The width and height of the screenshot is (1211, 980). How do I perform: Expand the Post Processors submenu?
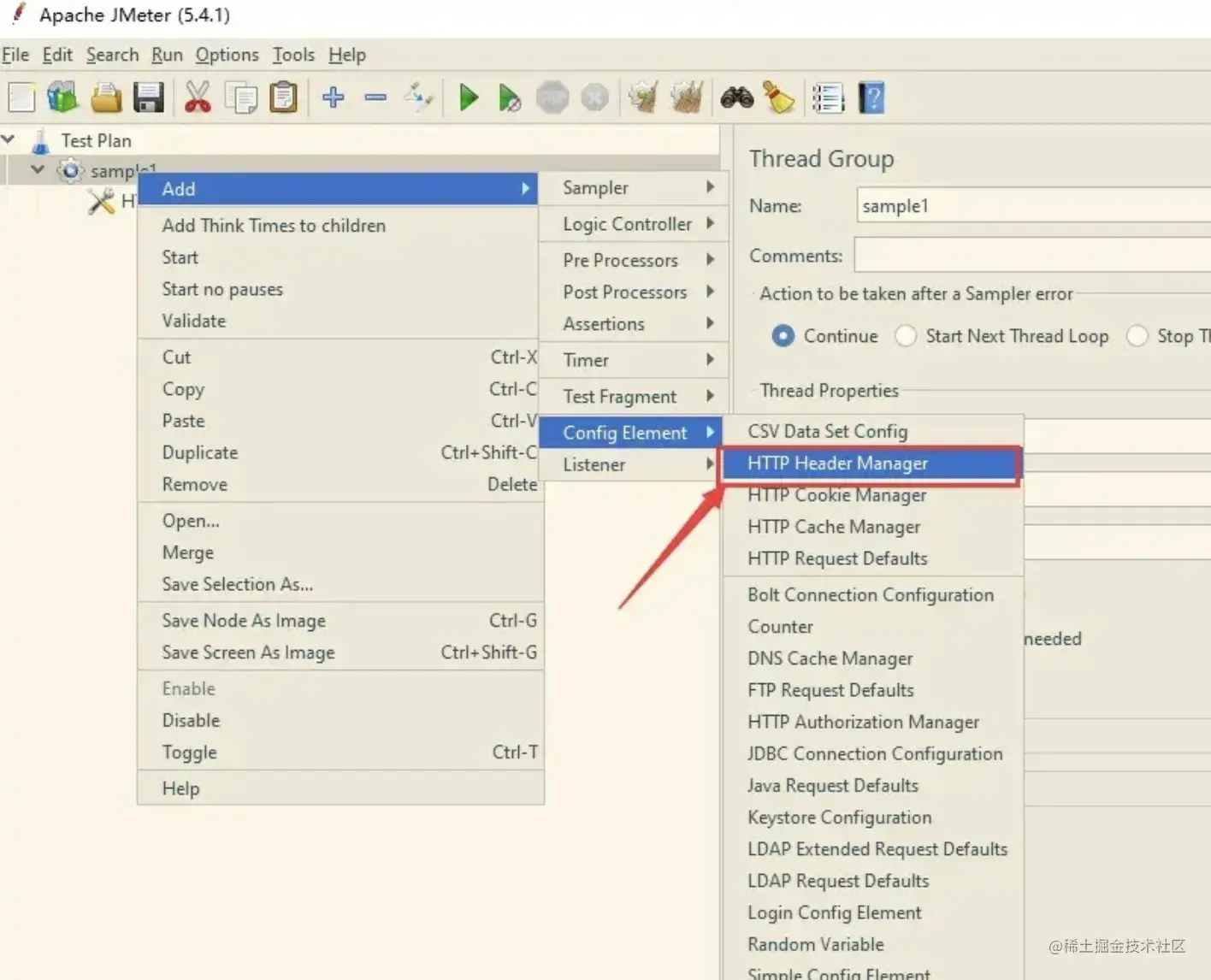coord(634,292)
